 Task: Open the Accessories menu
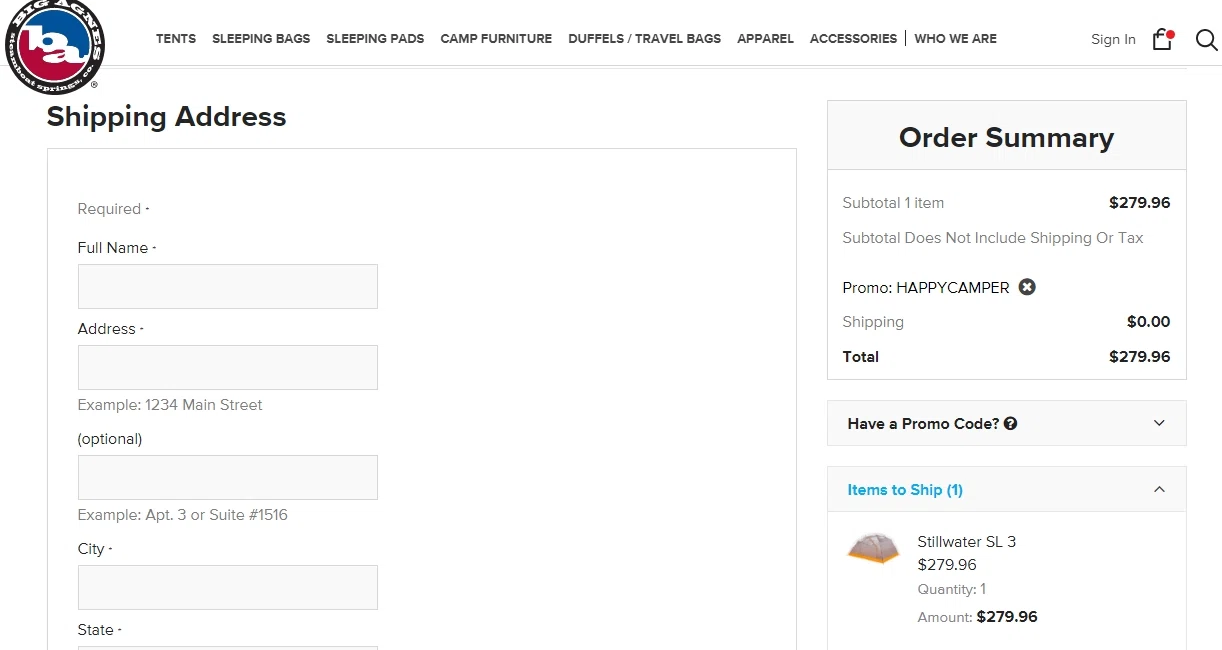click(x=853, y=39)
